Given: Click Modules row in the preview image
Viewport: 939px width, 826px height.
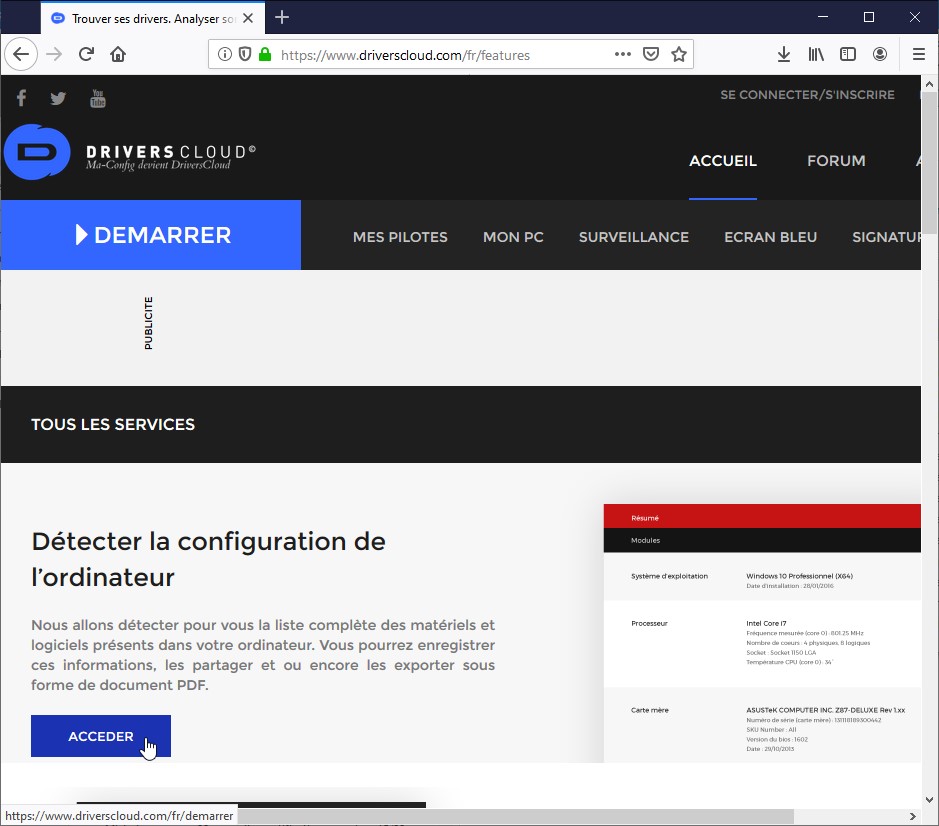Looking at the screenshot, I should pos(762,540).
